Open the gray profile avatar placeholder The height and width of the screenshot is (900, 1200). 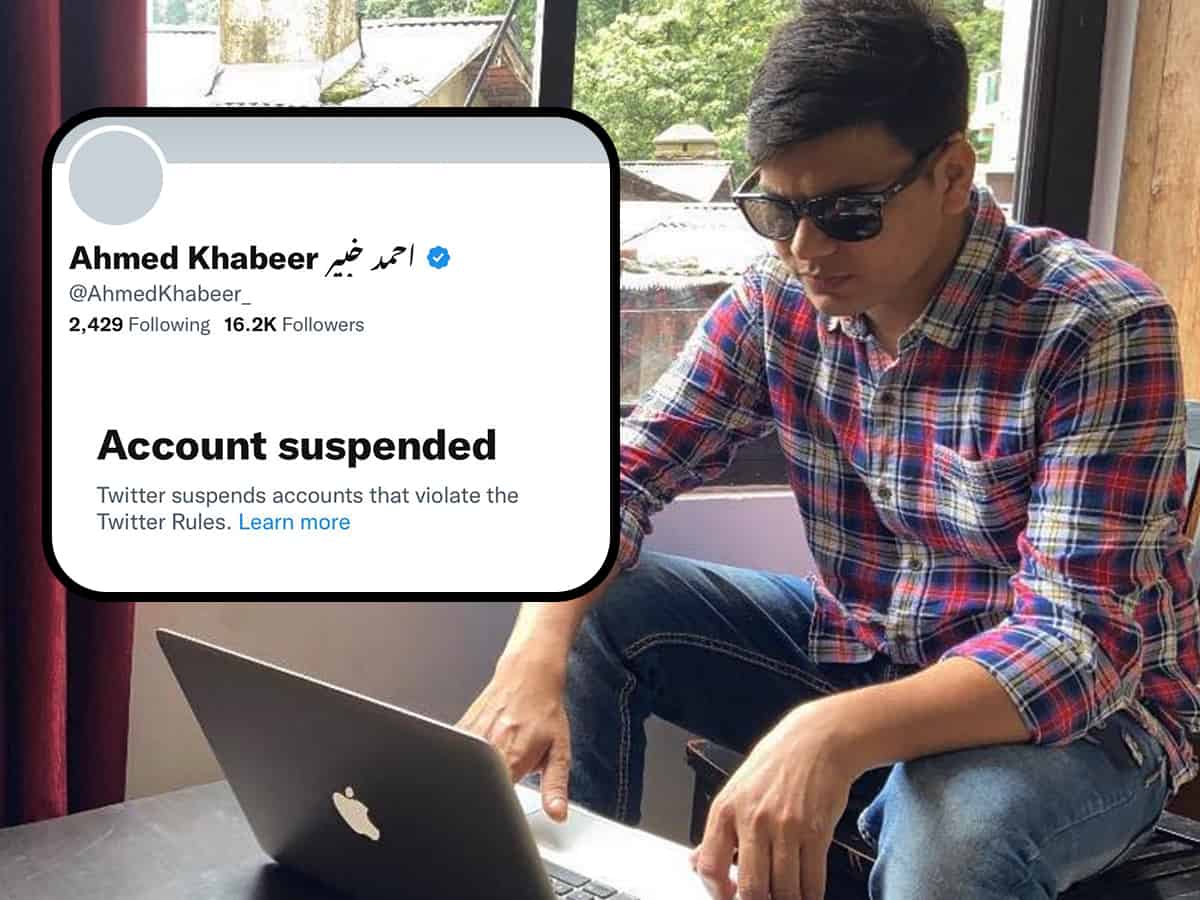(117, 176)
